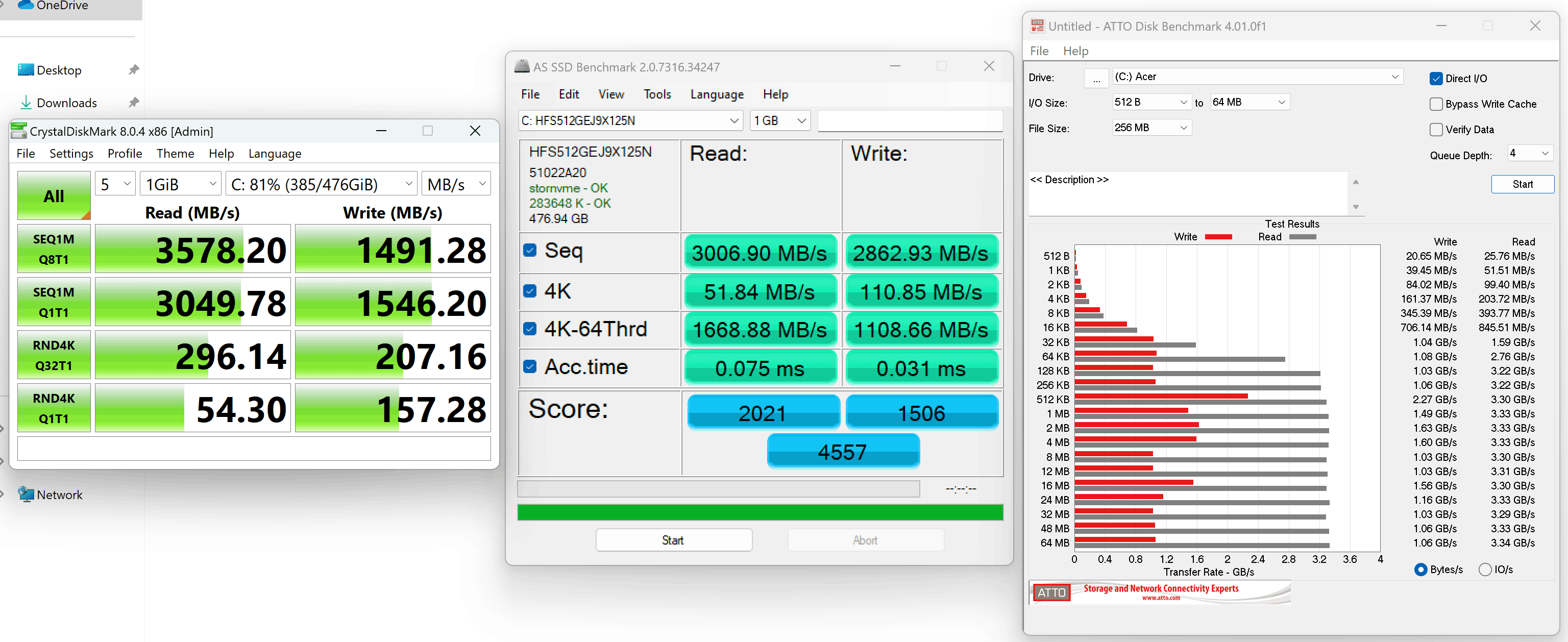The height and width of the screenshot is (642, 1568).
Task: Open OneDrive in the Explorer sidebar
Action: tap(53, 6)
